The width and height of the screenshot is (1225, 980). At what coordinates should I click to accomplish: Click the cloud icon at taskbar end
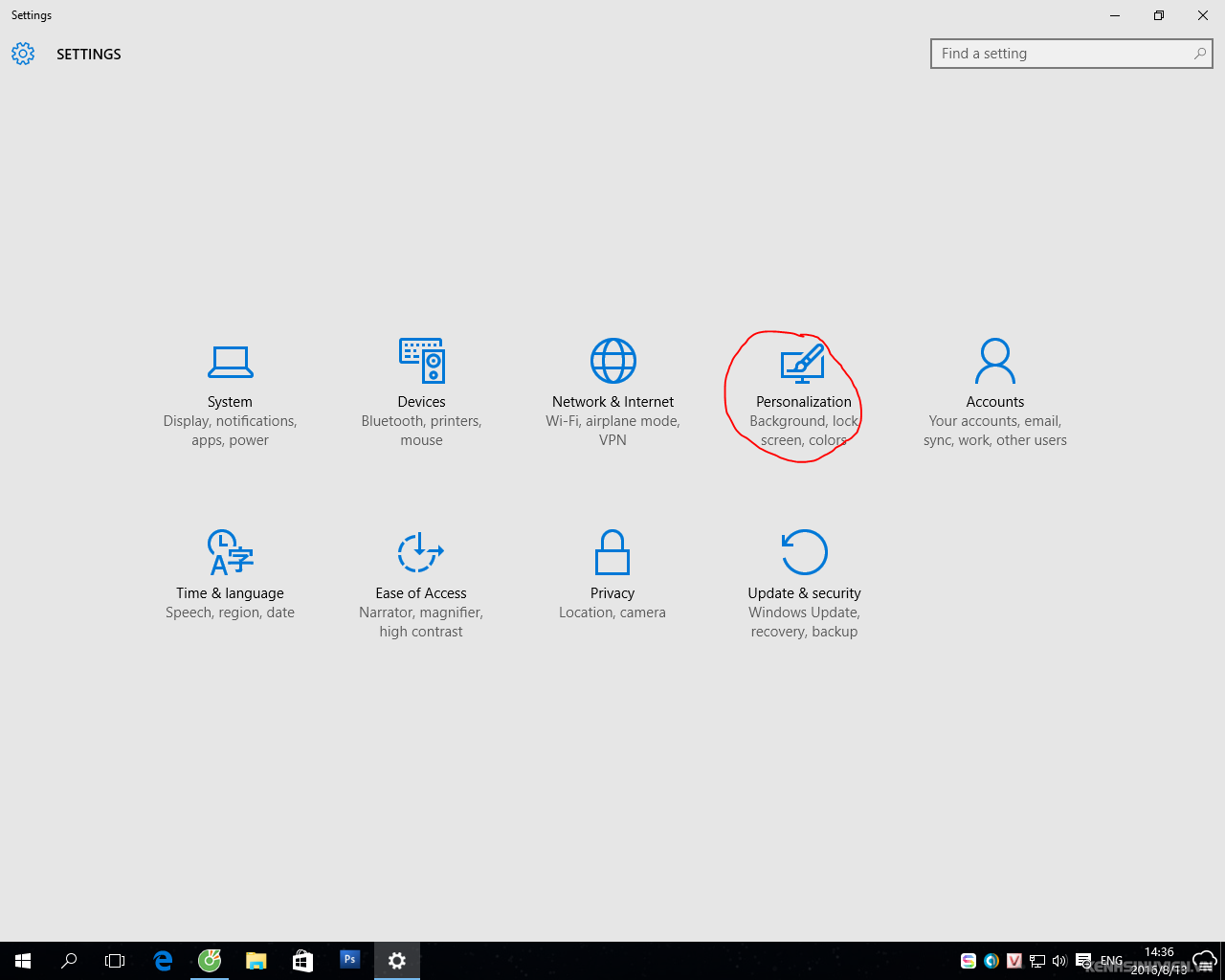click(x=1205, y=961)
